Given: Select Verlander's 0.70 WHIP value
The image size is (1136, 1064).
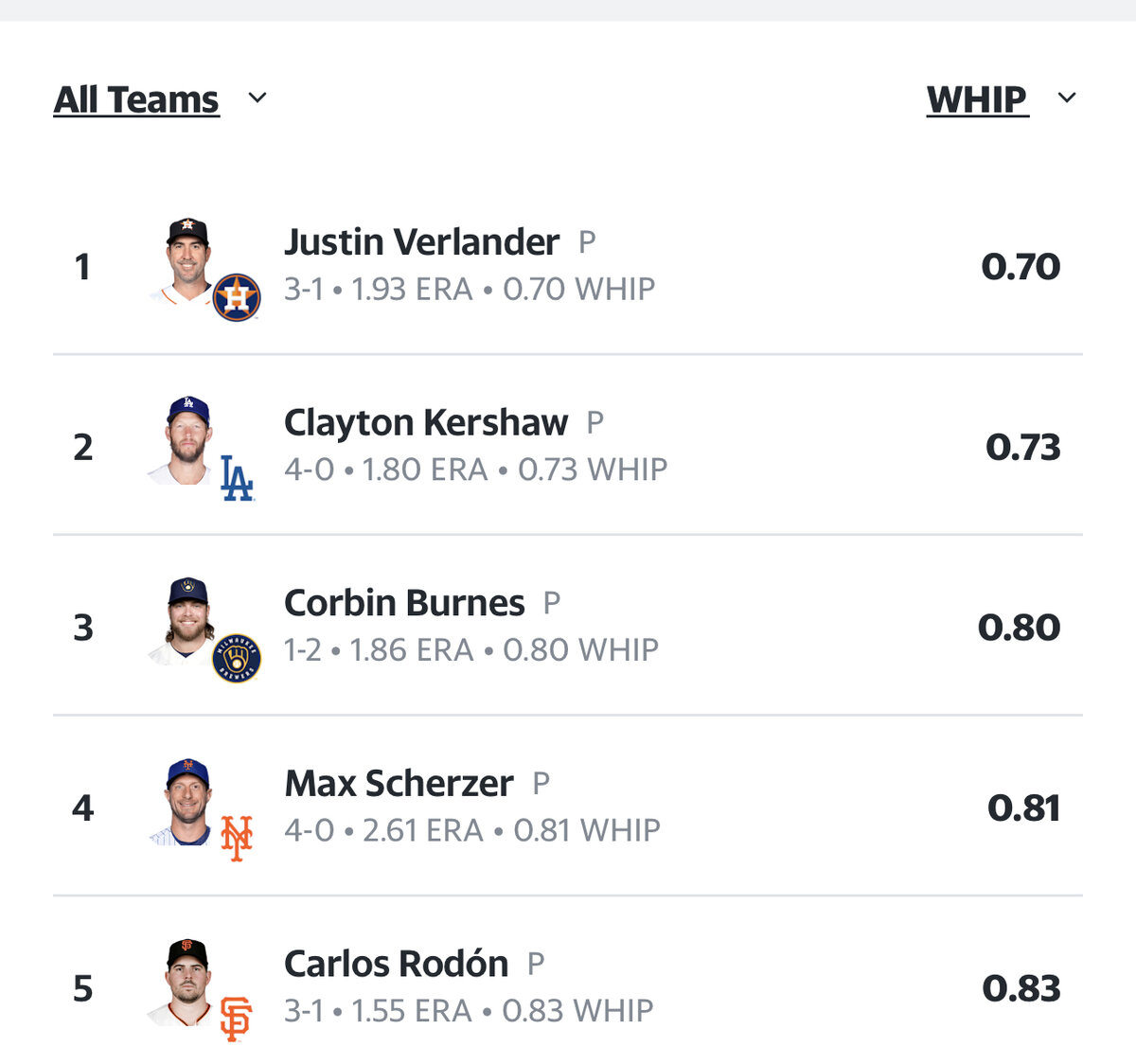Looking at the screenshot, I should pos(1021,266).
